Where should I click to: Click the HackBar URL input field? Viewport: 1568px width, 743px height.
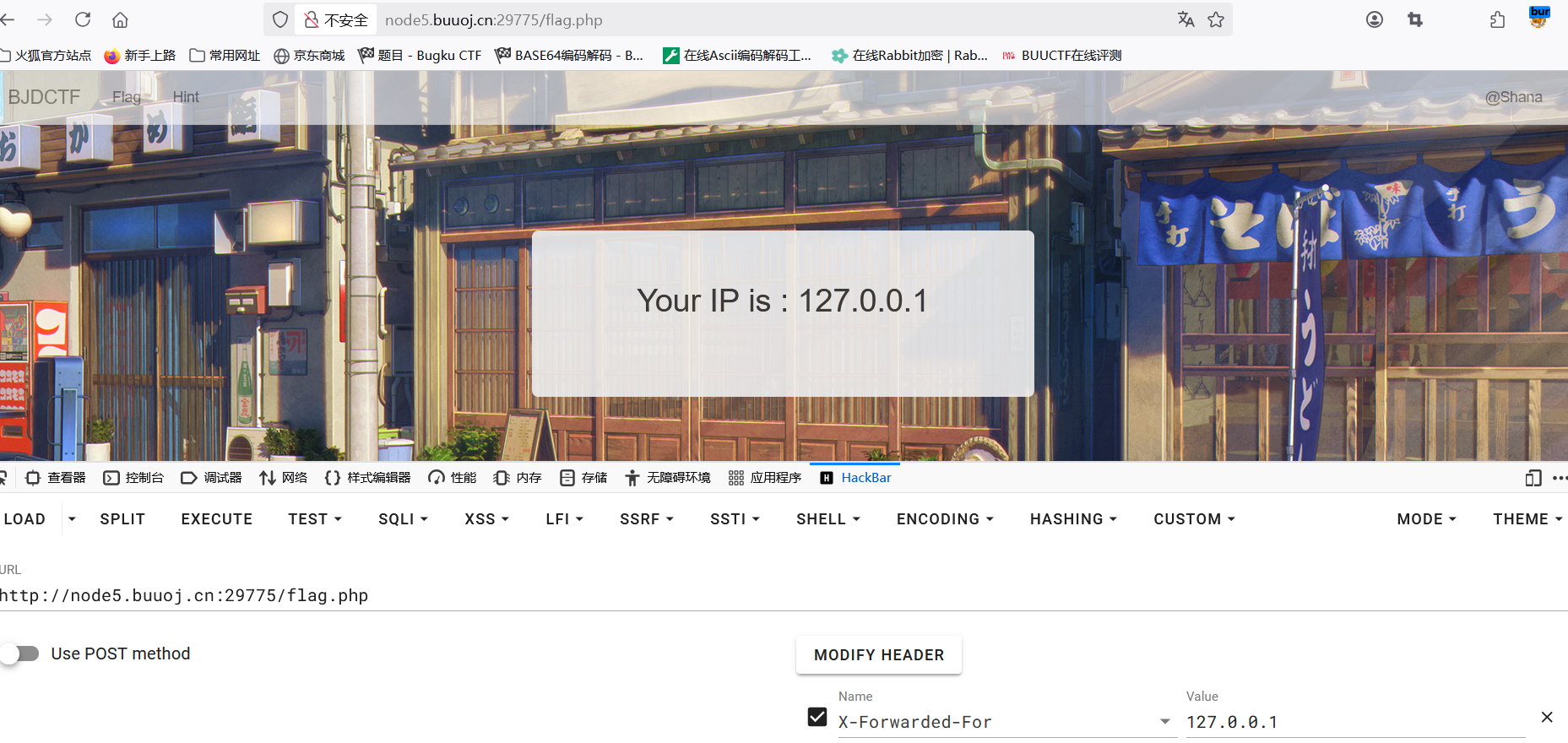coord(784,595)
